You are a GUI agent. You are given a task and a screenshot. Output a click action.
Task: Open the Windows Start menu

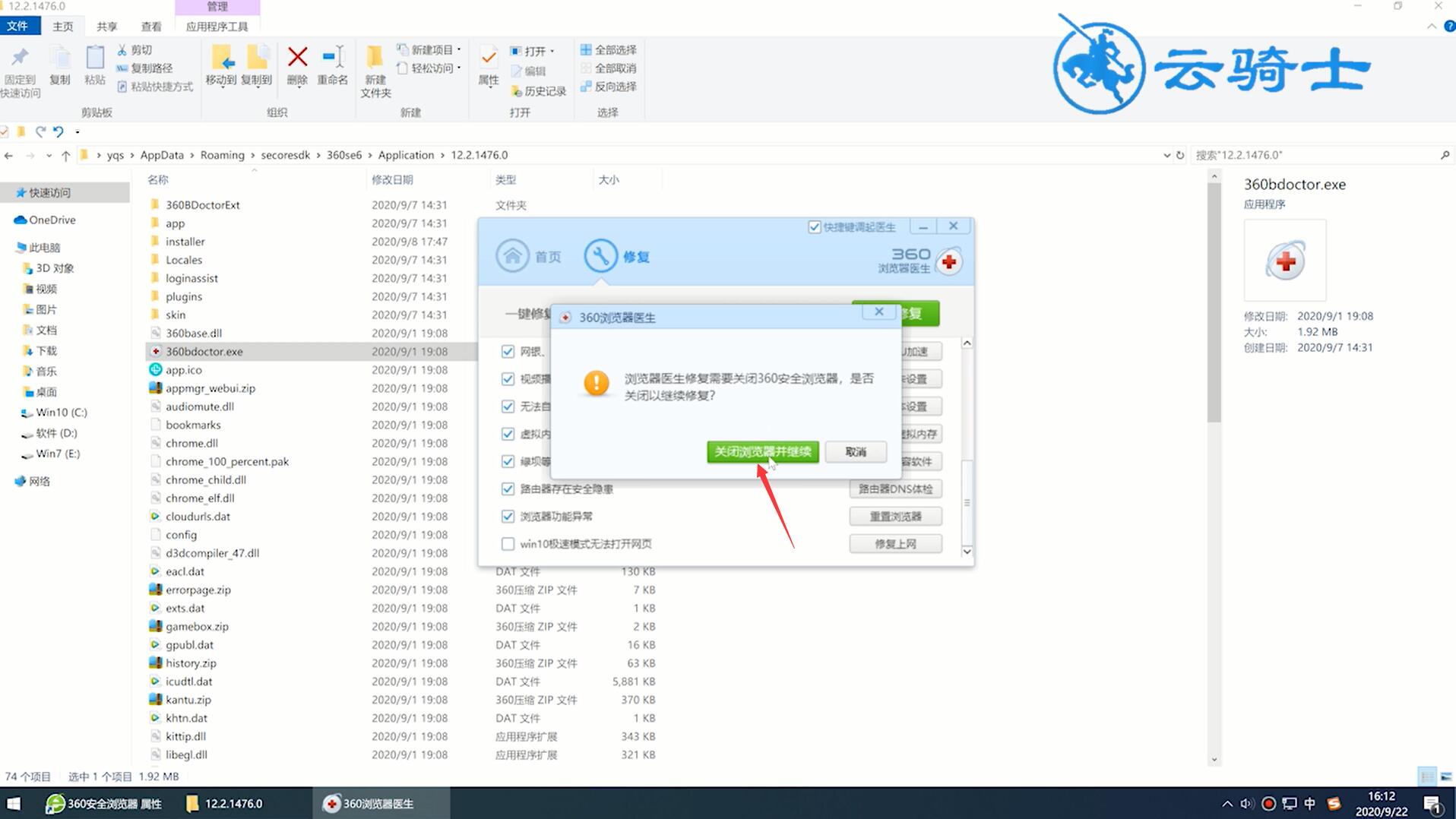(x=14, y=803)
